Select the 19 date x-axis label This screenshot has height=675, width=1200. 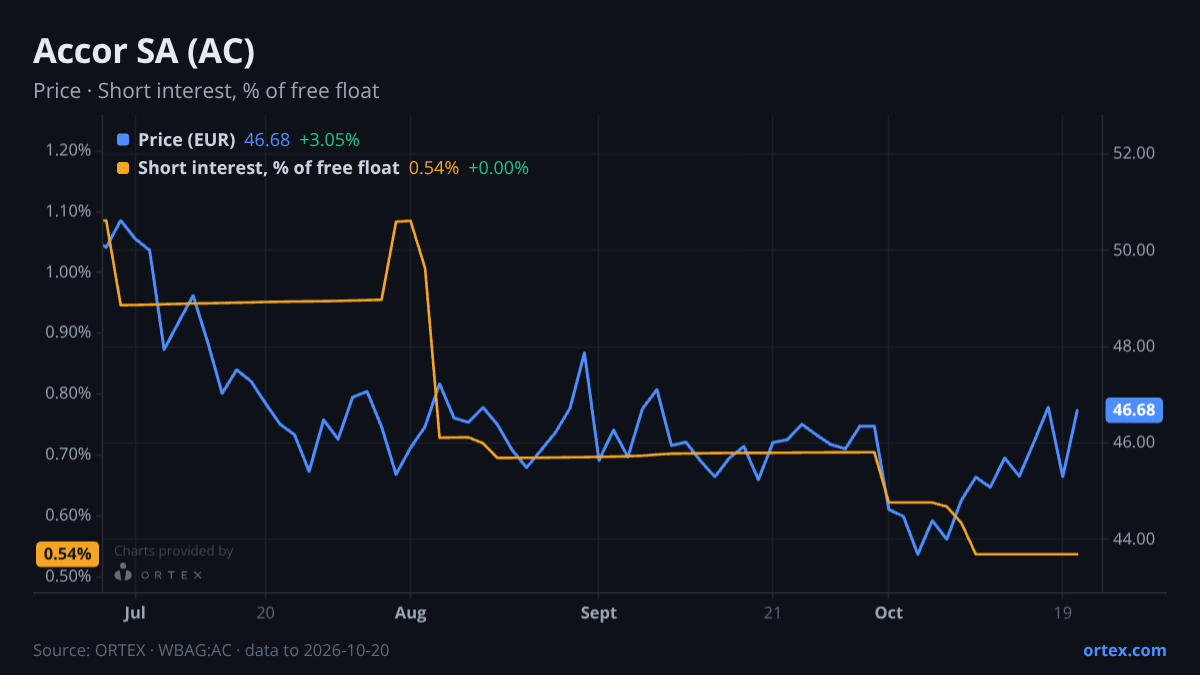pyautogui.click(x=1062, y=612)
